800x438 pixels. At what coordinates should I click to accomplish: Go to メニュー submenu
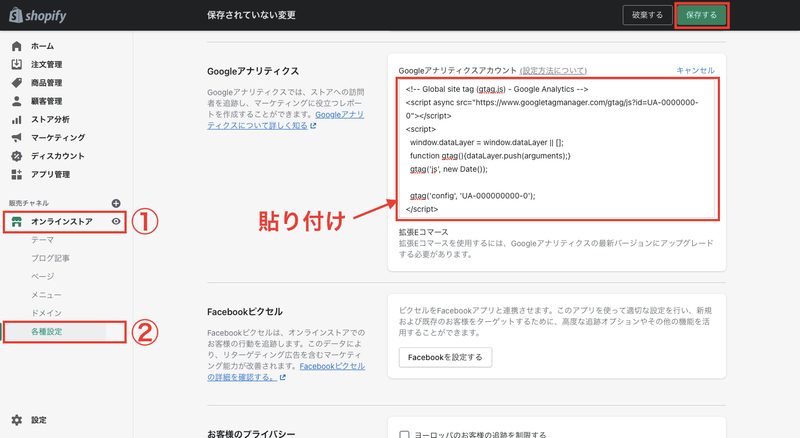point(46,295)
